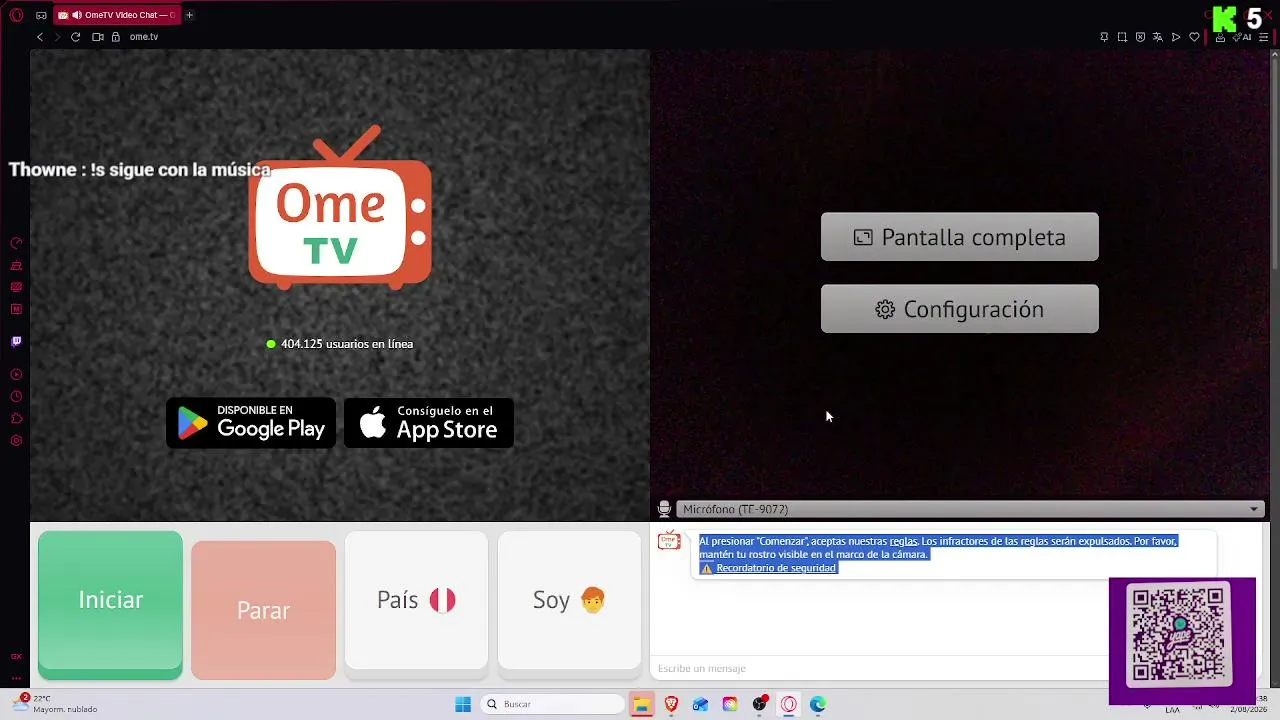1280x720 pixels.
Task: Open the weather widget on the taskbar
Action: (55, 704)
